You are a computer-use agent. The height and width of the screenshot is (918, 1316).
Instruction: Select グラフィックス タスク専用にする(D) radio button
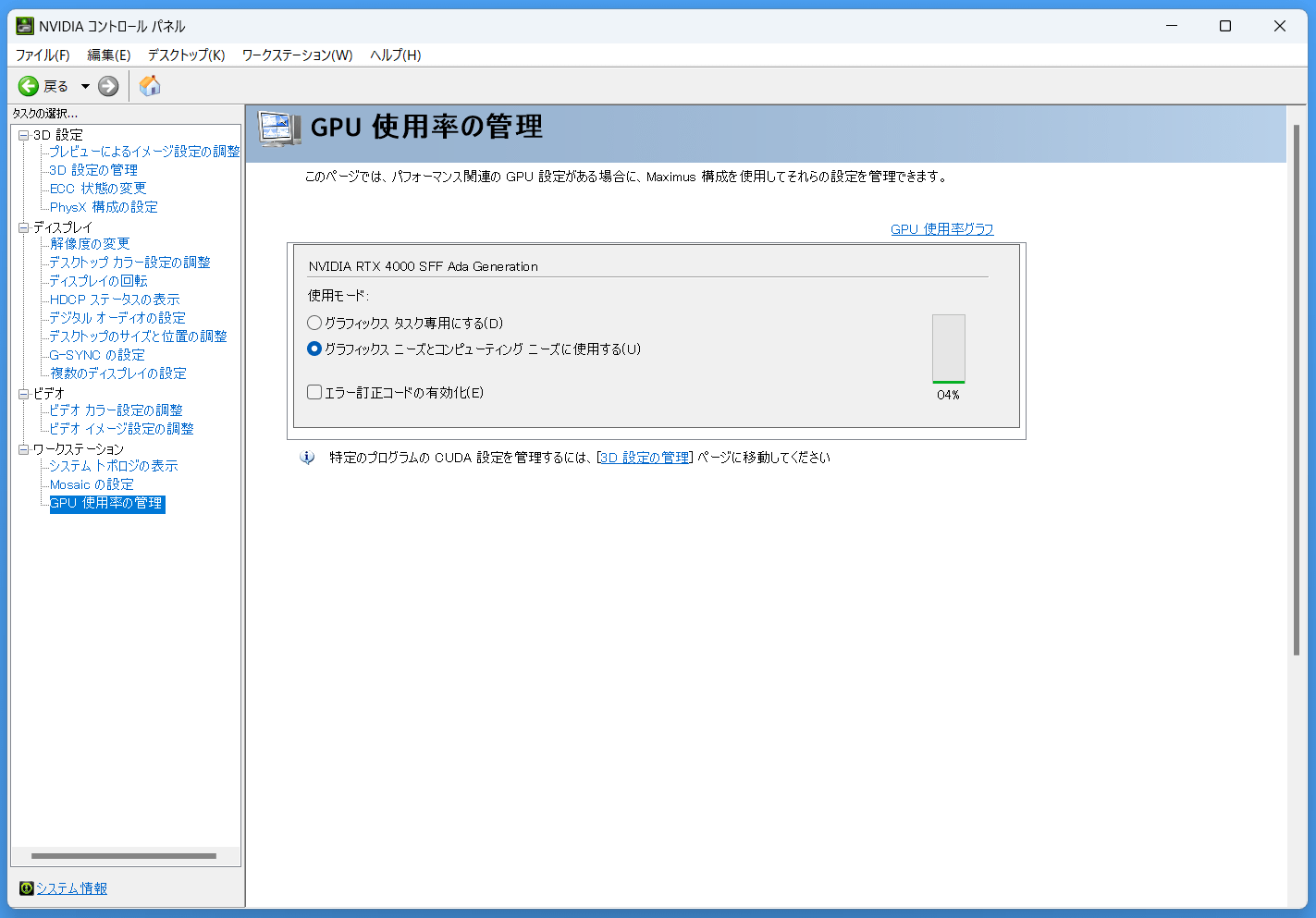pos(314,323)
